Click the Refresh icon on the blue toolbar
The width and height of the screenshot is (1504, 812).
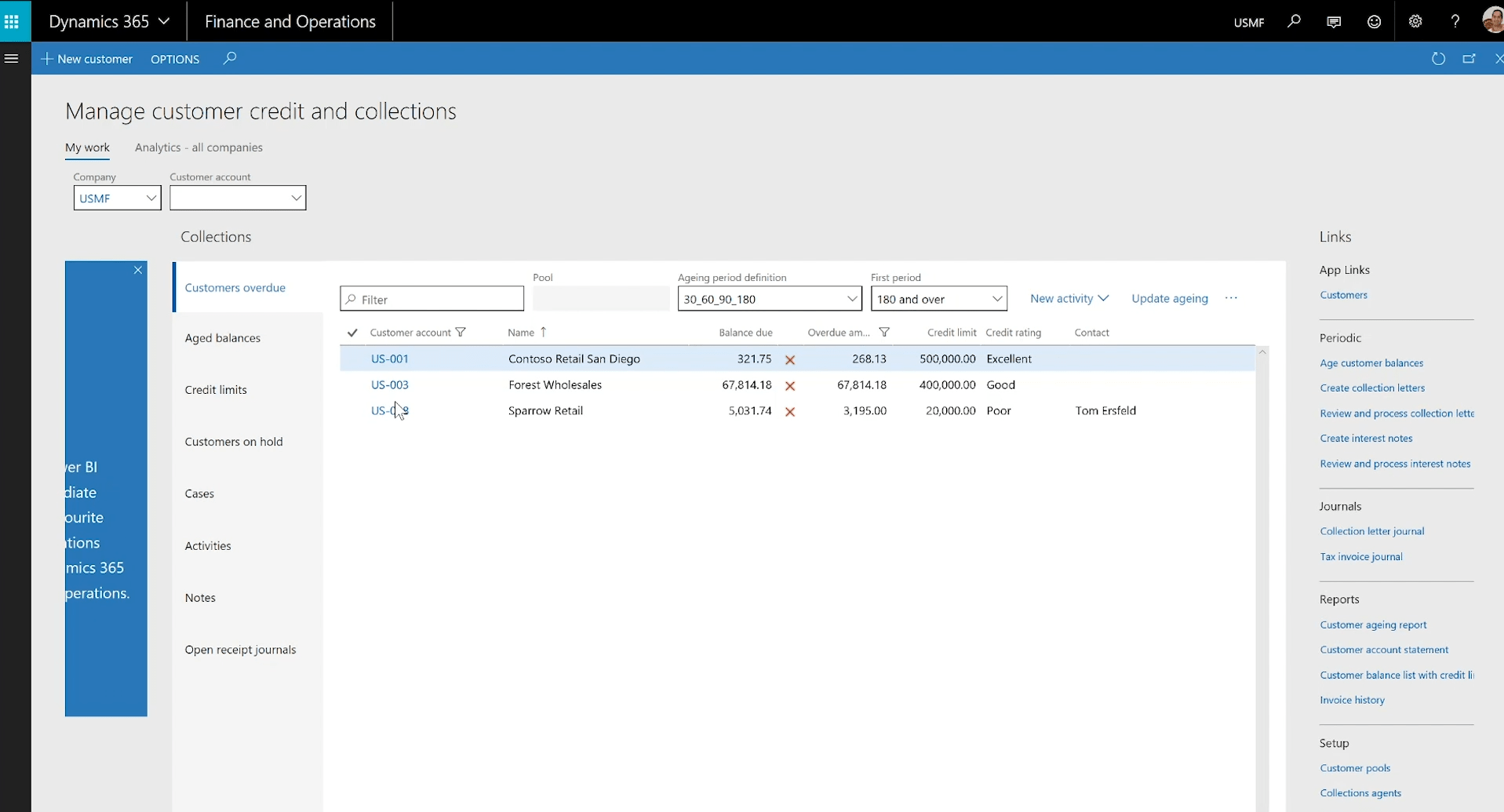(1438, 58)
